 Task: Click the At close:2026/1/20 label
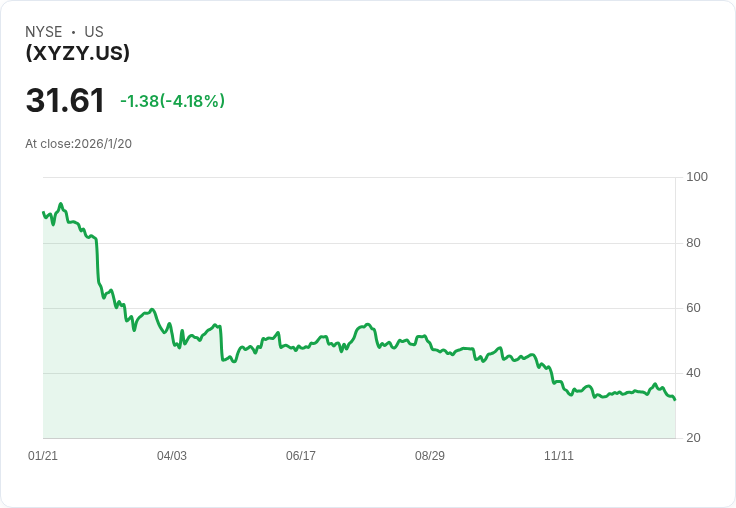pos(78,144)
